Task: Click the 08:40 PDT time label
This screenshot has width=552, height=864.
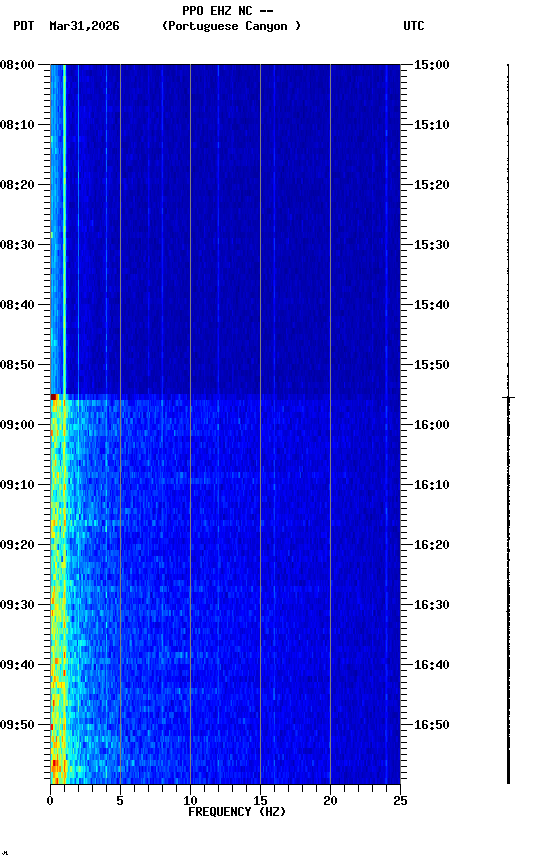Action: click(17, 305)
